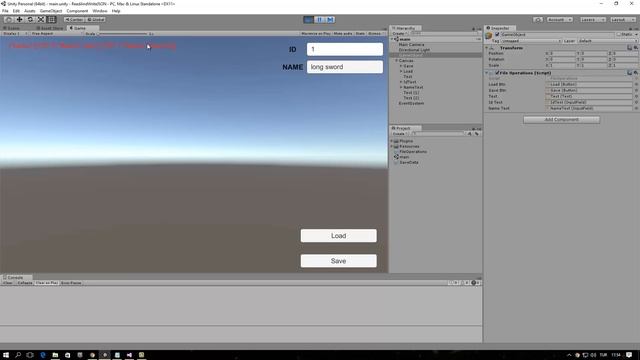Toggle GameObject active checkbox in Inspector
This screenshot has width=640, height=360.
point(497,35)
